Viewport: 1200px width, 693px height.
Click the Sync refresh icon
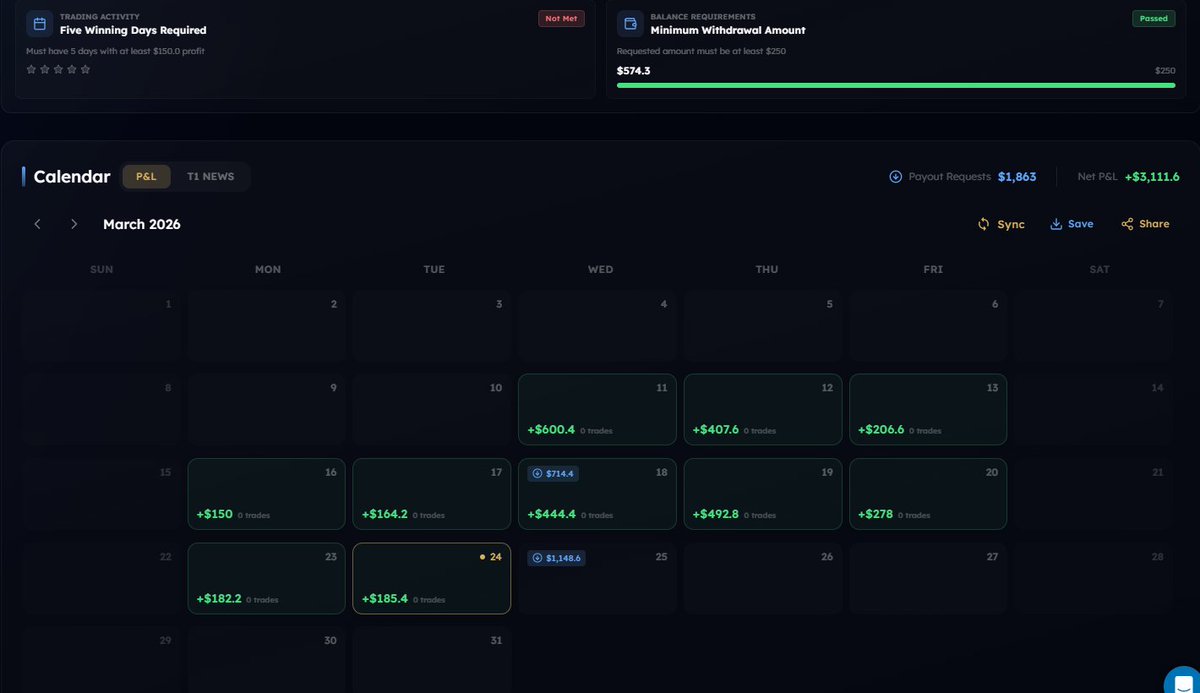point(984,224)
